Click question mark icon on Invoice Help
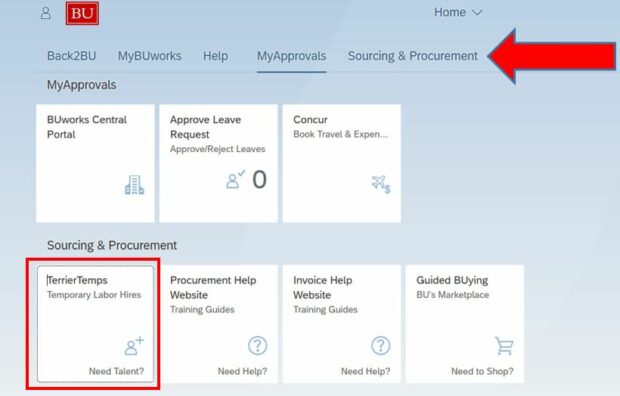The width and height of the screenshot is (620, 396). (x=380, y=345)
